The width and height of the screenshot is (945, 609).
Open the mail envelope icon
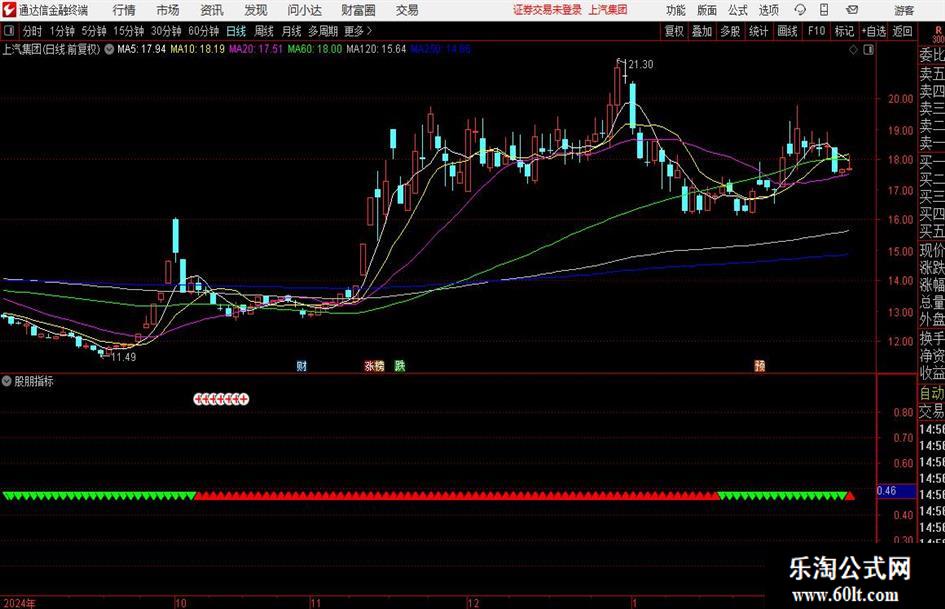[852, 10]
